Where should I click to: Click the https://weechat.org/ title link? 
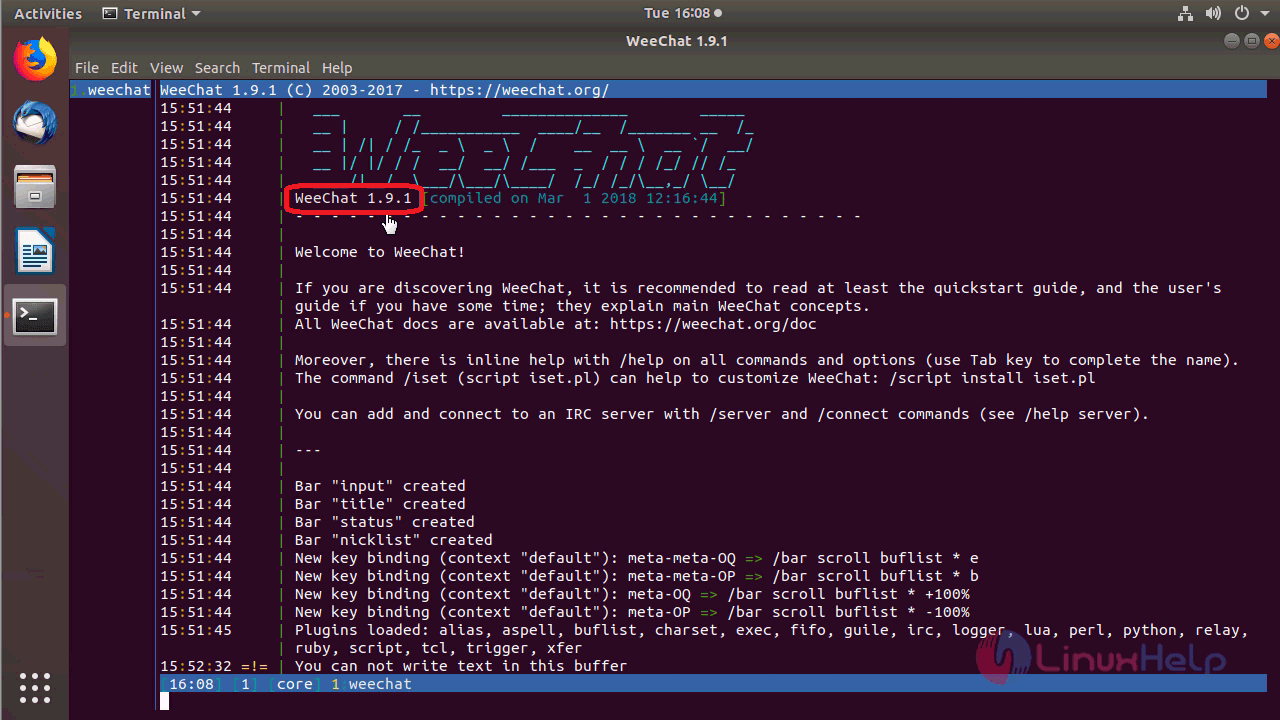(x=519, y=90)
